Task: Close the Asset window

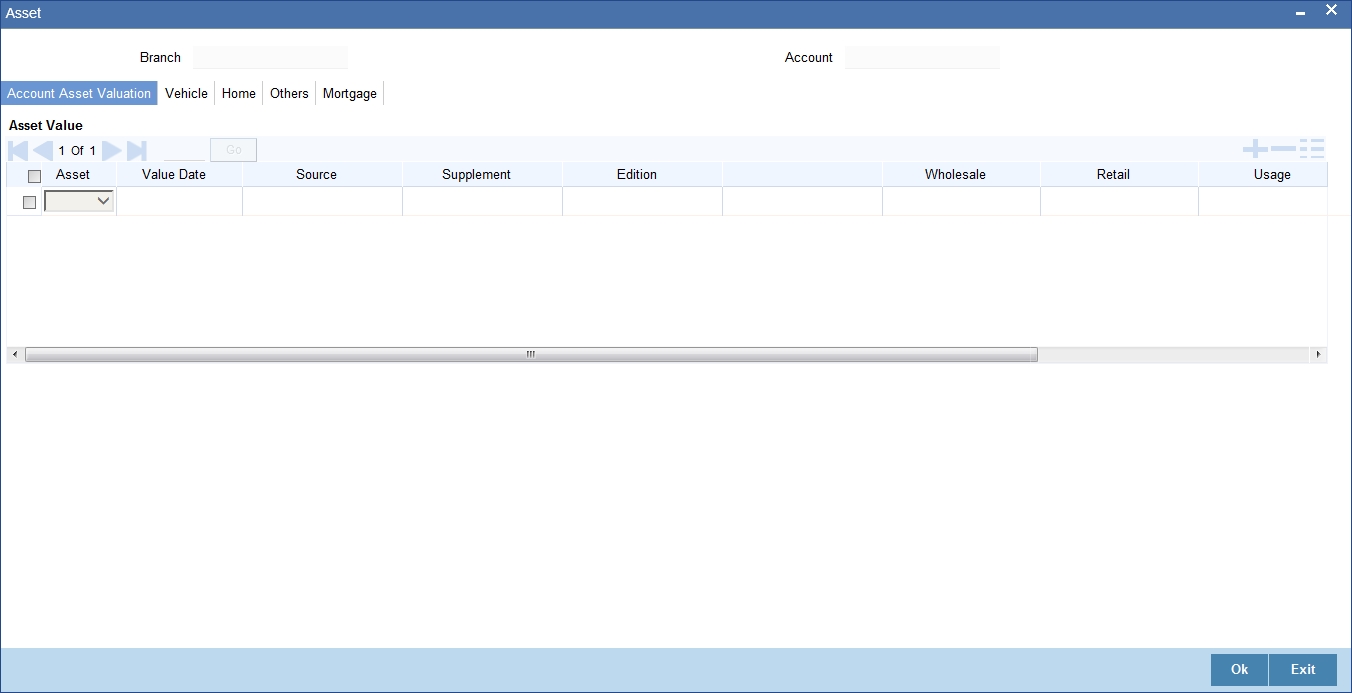Action: [1331, 10]
